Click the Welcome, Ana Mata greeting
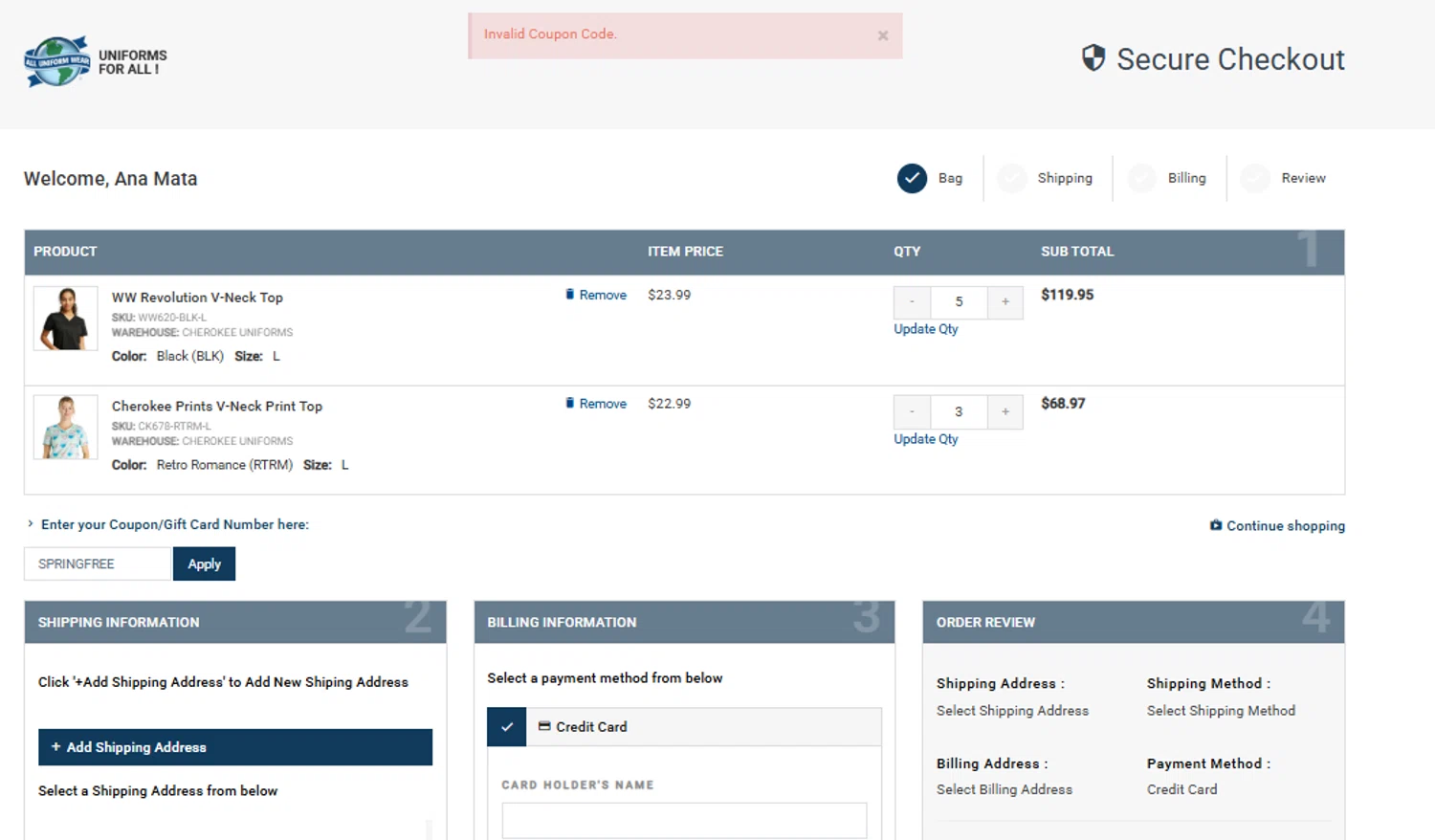Image resolution: width=1435 pixels, height=840 pixels. point(110,179)
